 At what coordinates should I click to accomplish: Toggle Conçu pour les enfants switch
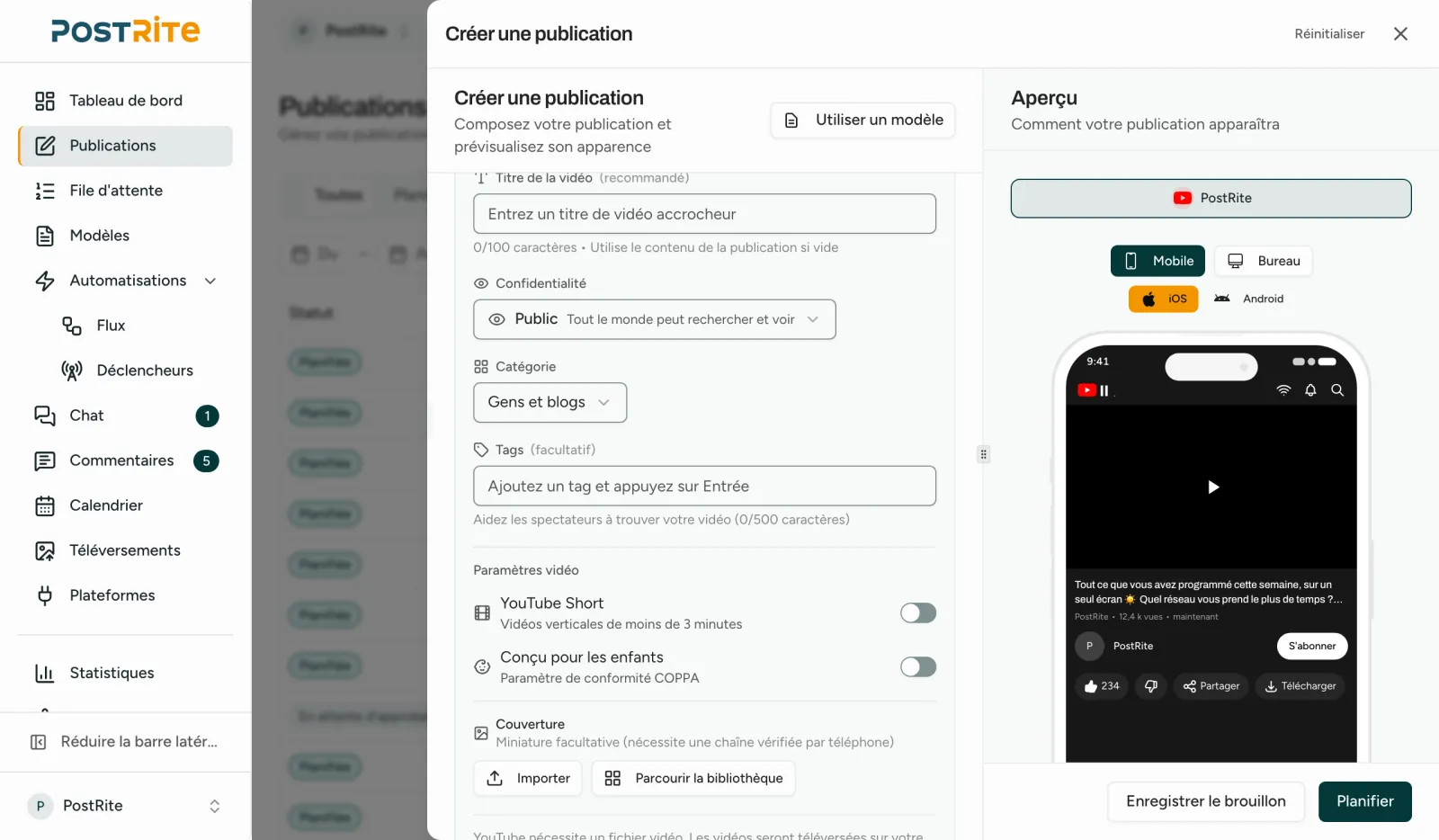[918, 666]
